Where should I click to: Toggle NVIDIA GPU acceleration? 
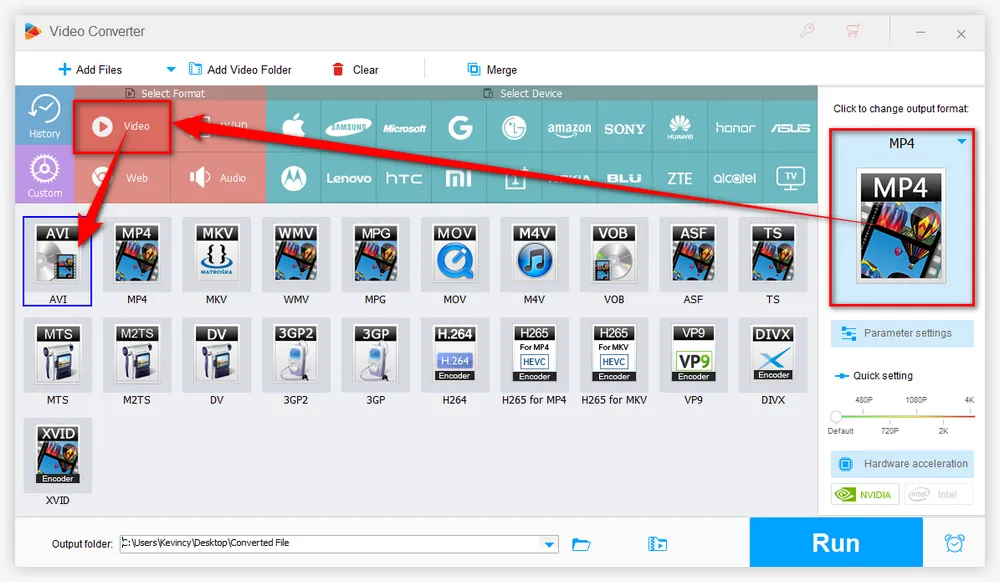coord(866,494)
